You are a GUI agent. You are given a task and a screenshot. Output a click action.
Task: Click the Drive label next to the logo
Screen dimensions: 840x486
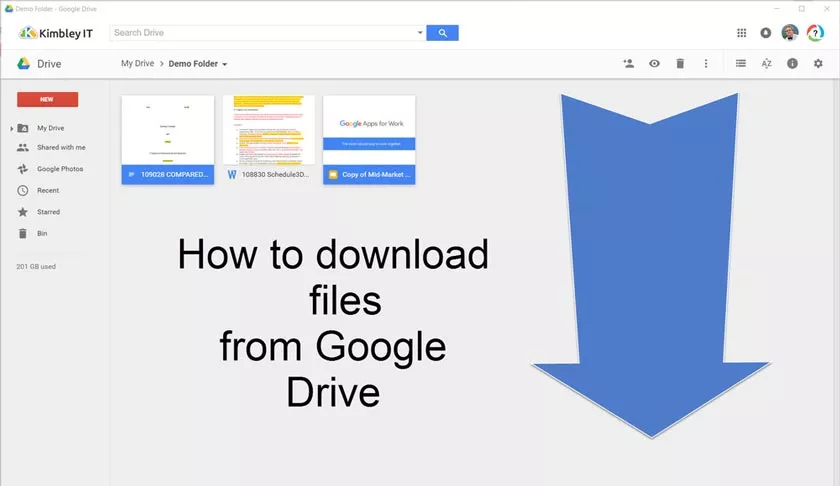(49, 64)
